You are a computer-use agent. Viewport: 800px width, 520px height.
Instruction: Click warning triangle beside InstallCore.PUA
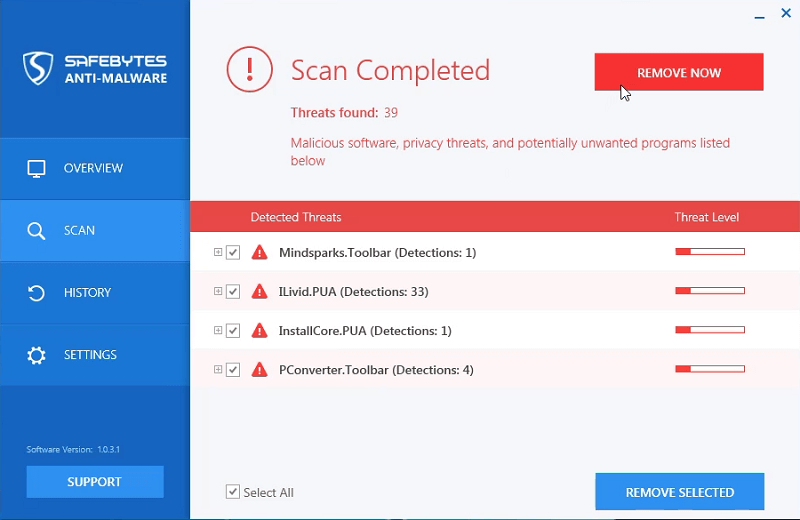click(x=260, y=331)
